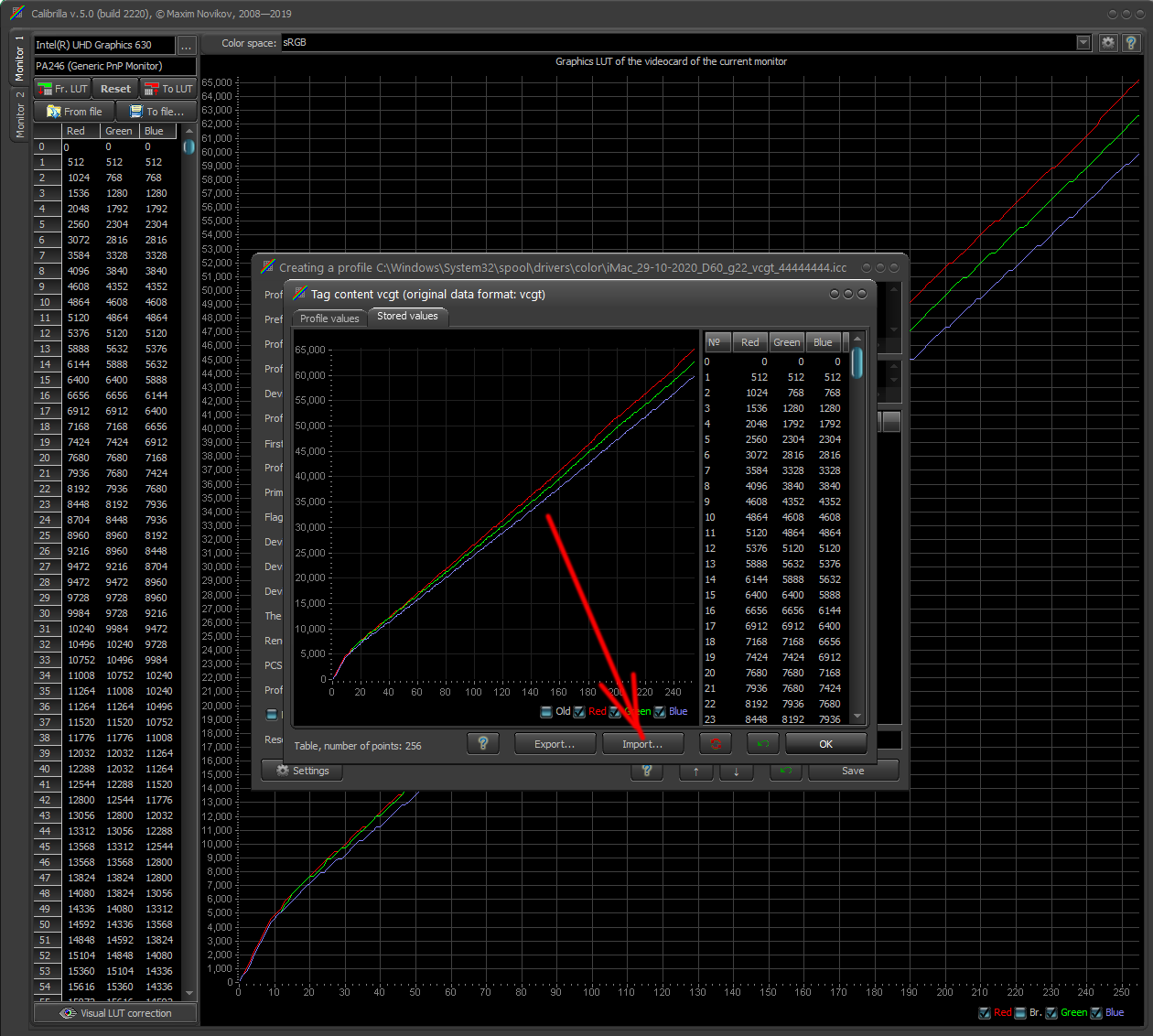Screen dimensions: 1153x1036
Task: Save LUT with To file button
Action: [156, 112]
